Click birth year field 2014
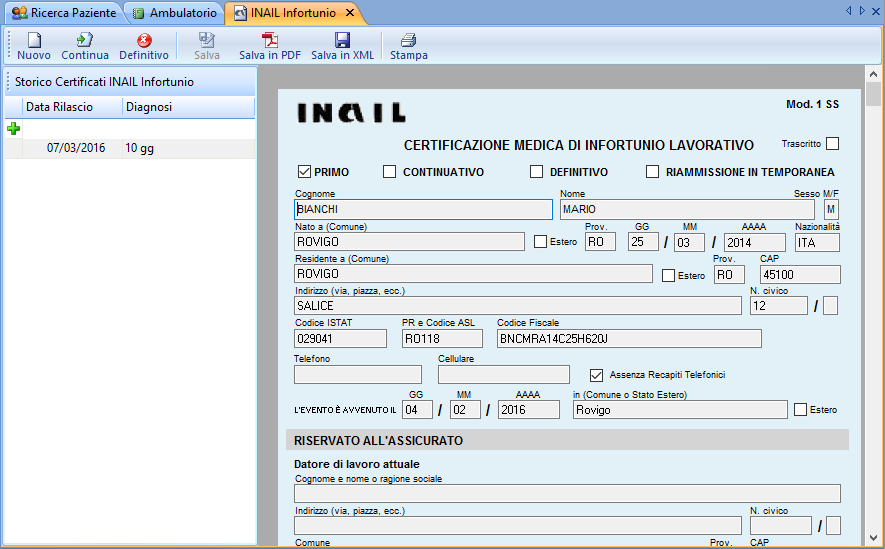Screen dimensions: 885x549 [755, 242]
